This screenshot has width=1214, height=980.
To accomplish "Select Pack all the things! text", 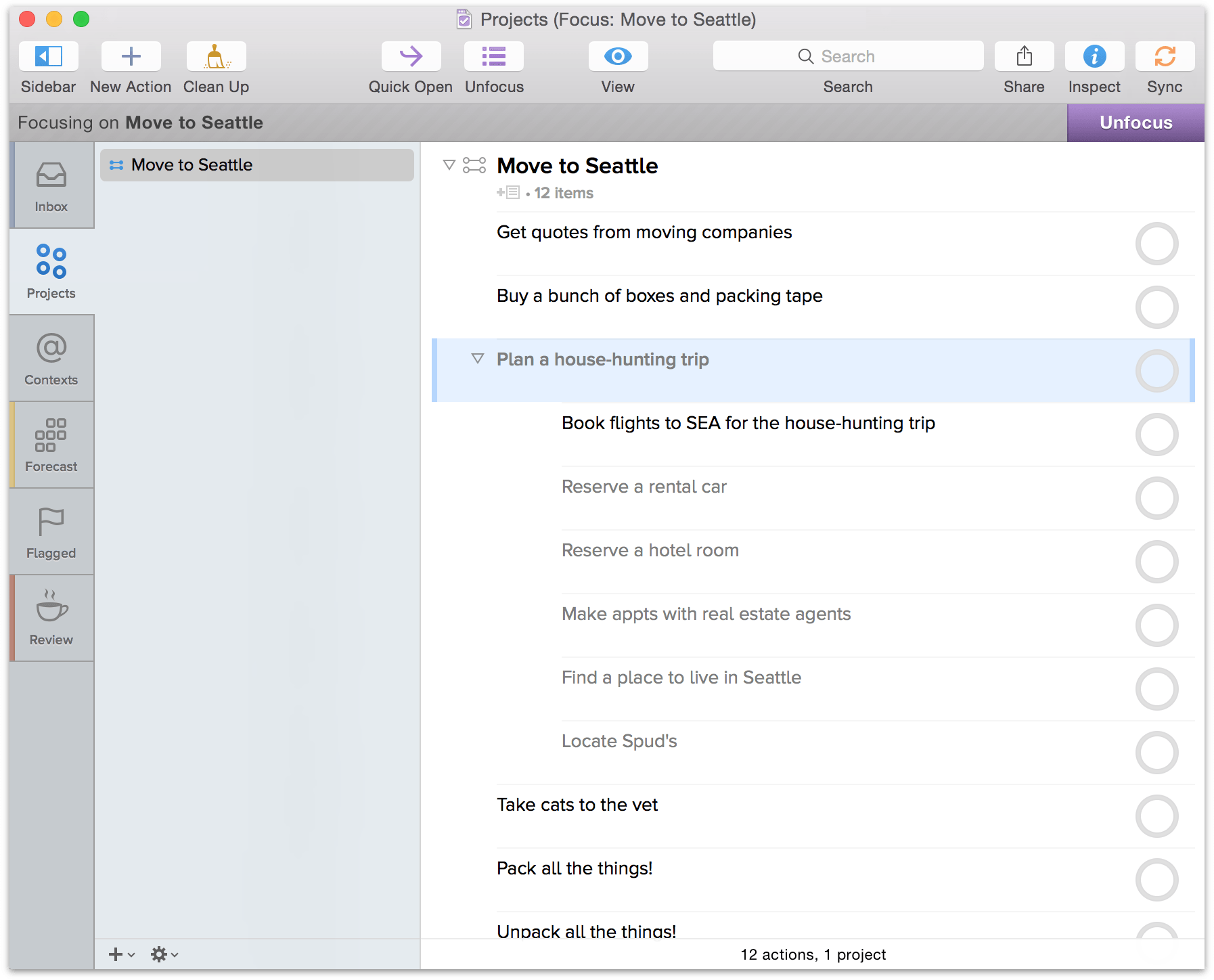I will [x=575, y=868].
